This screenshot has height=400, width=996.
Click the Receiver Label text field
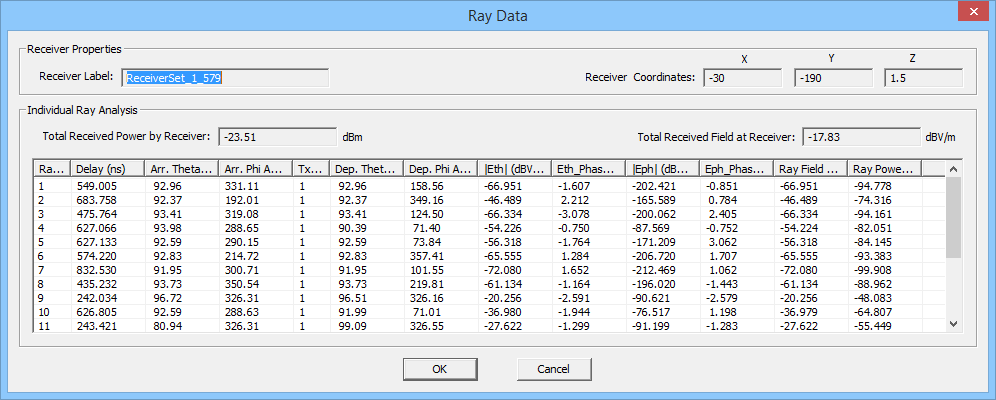tap(225, 77)
